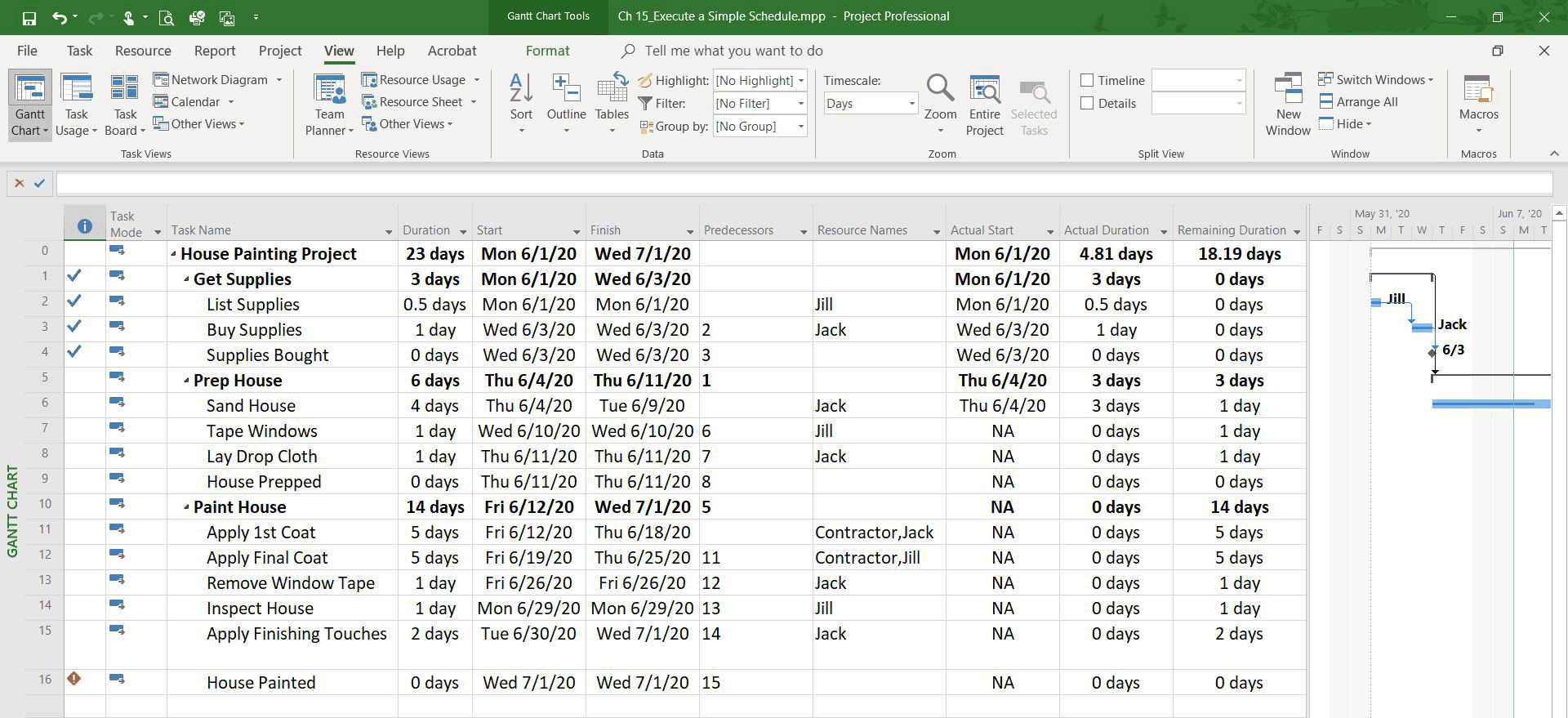The height and width of the screenshot is (718, 1568).
Task: Click the Indicators info column header
Action: [85, 226]
